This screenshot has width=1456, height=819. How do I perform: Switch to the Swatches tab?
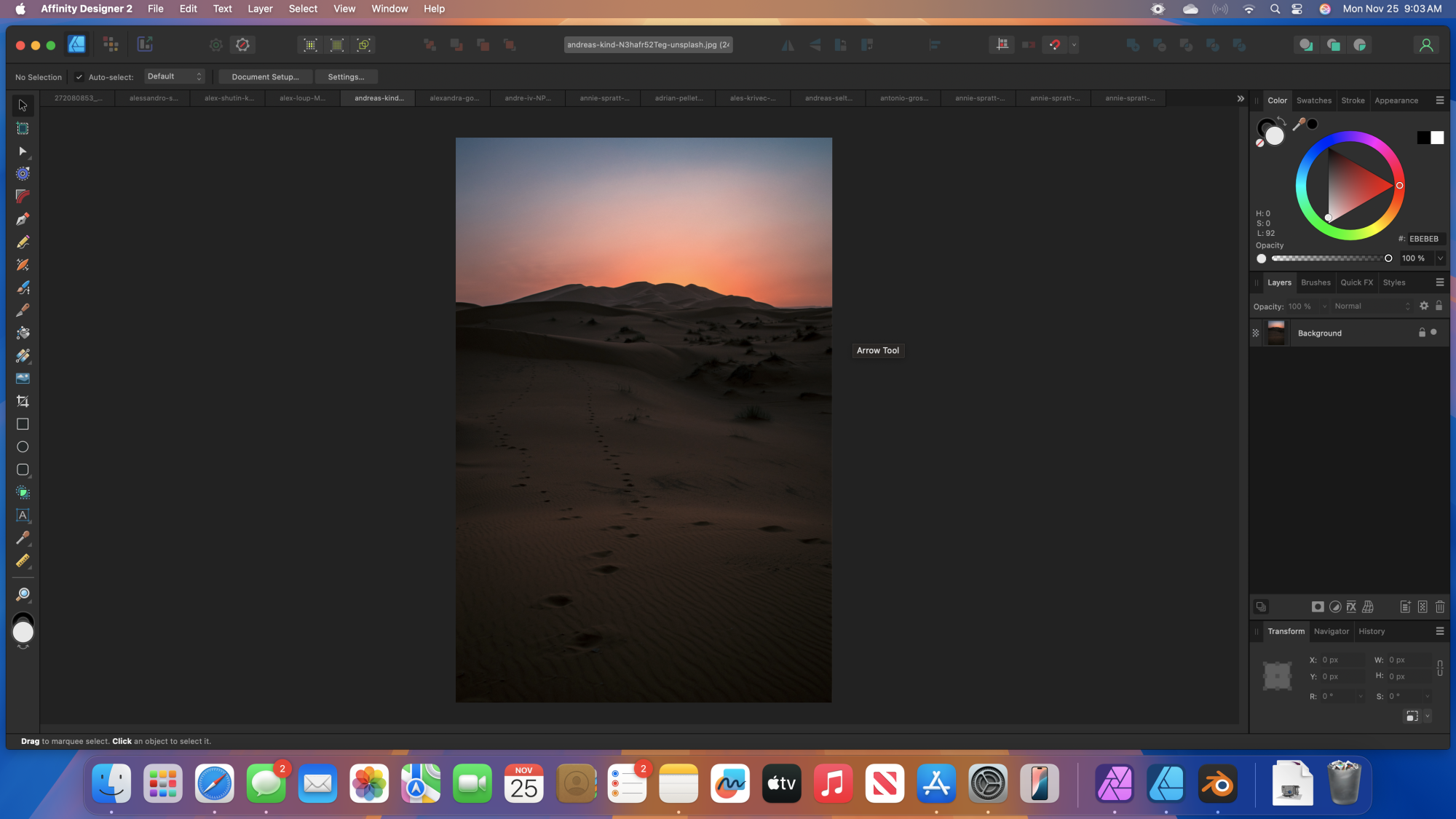[1314, 100]
